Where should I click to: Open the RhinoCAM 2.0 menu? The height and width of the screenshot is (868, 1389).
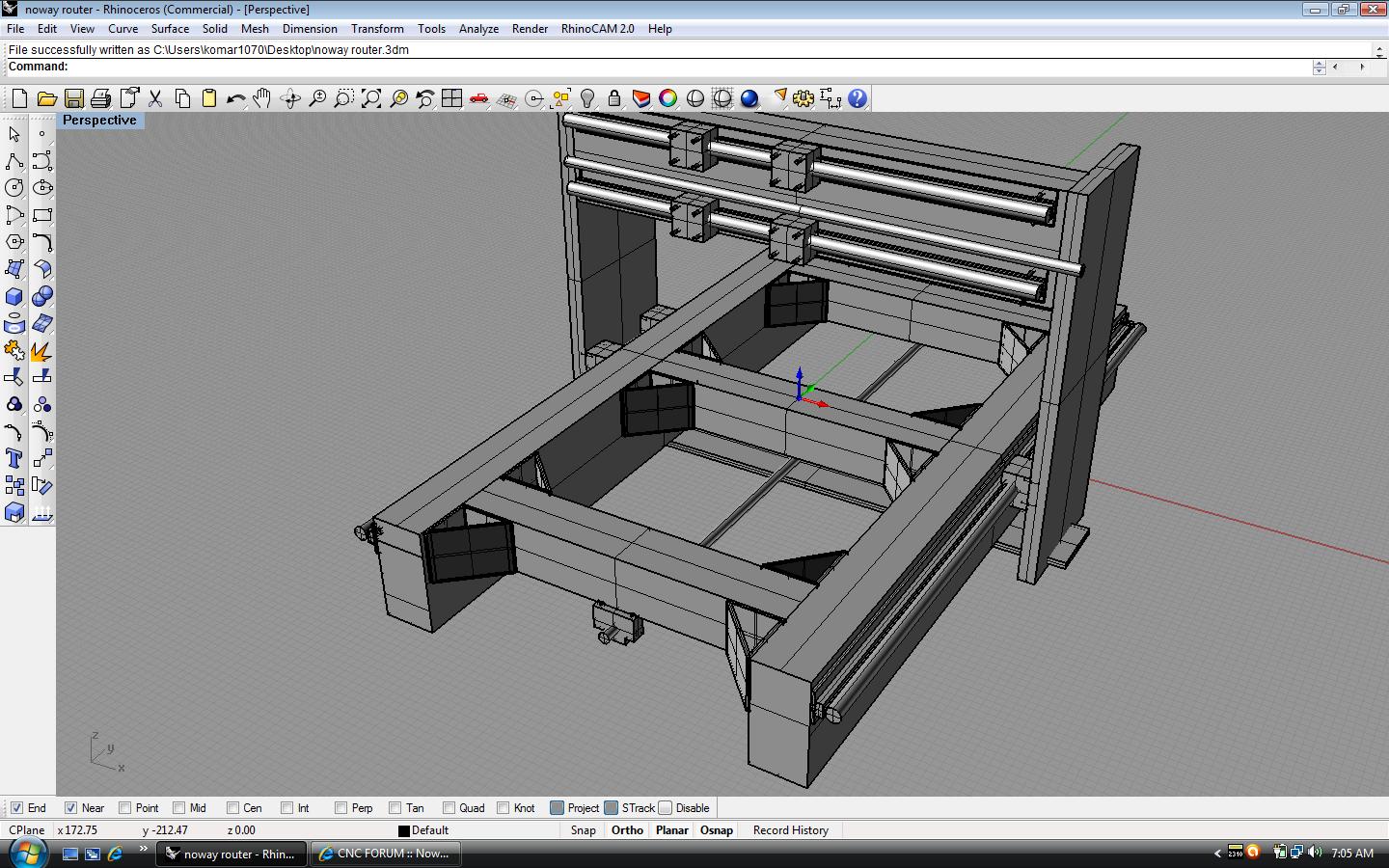click(x=597, y=29)
